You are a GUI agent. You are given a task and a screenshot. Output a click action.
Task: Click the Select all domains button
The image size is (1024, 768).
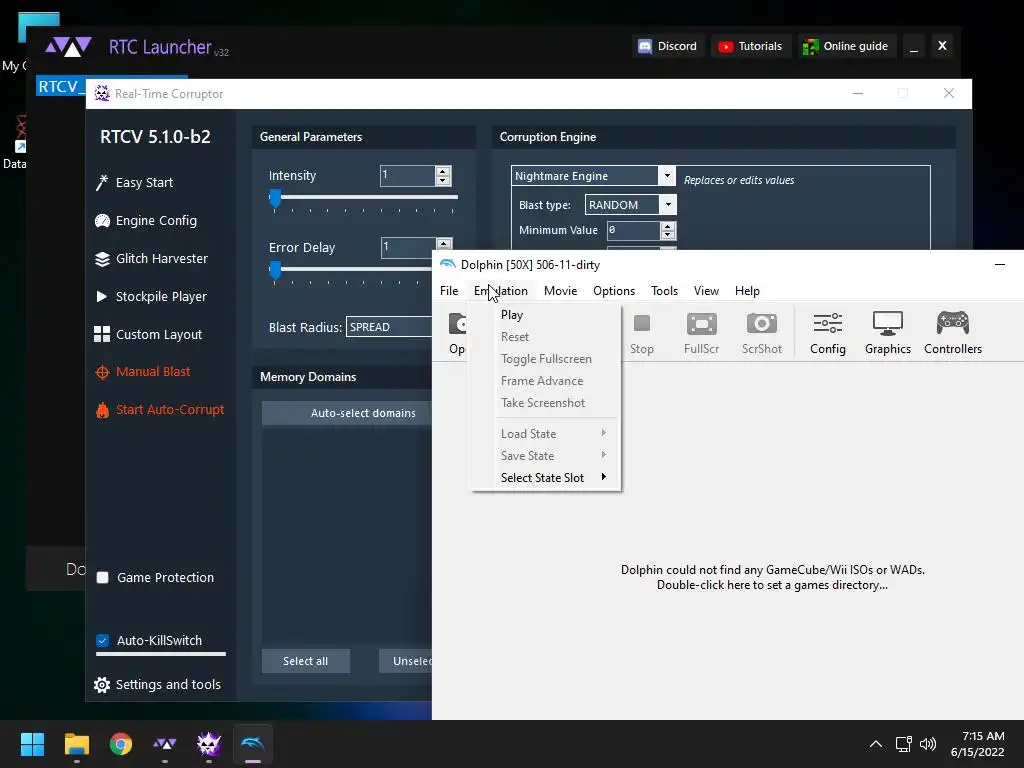tap(306, 661)
